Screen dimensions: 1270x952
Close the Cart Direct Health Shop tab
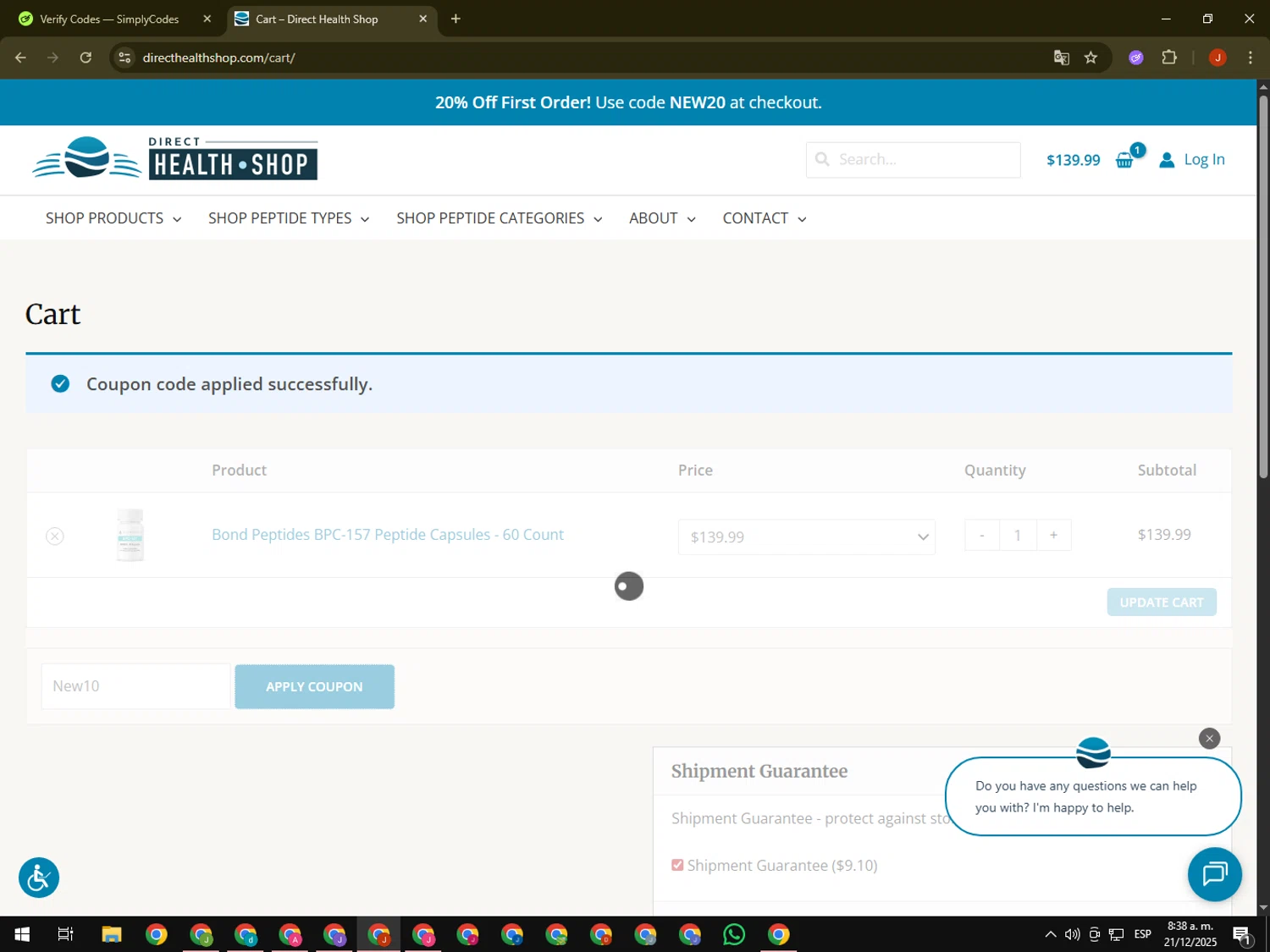coord(423,19)
